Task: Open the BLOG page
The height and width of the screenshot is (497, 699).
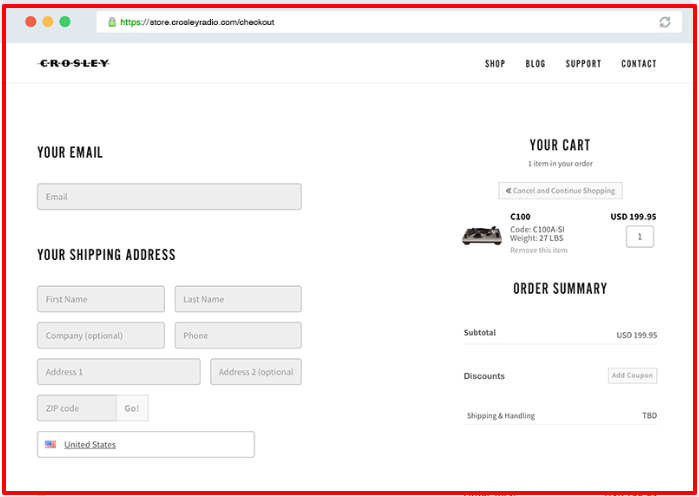Action: click(535, 64)
